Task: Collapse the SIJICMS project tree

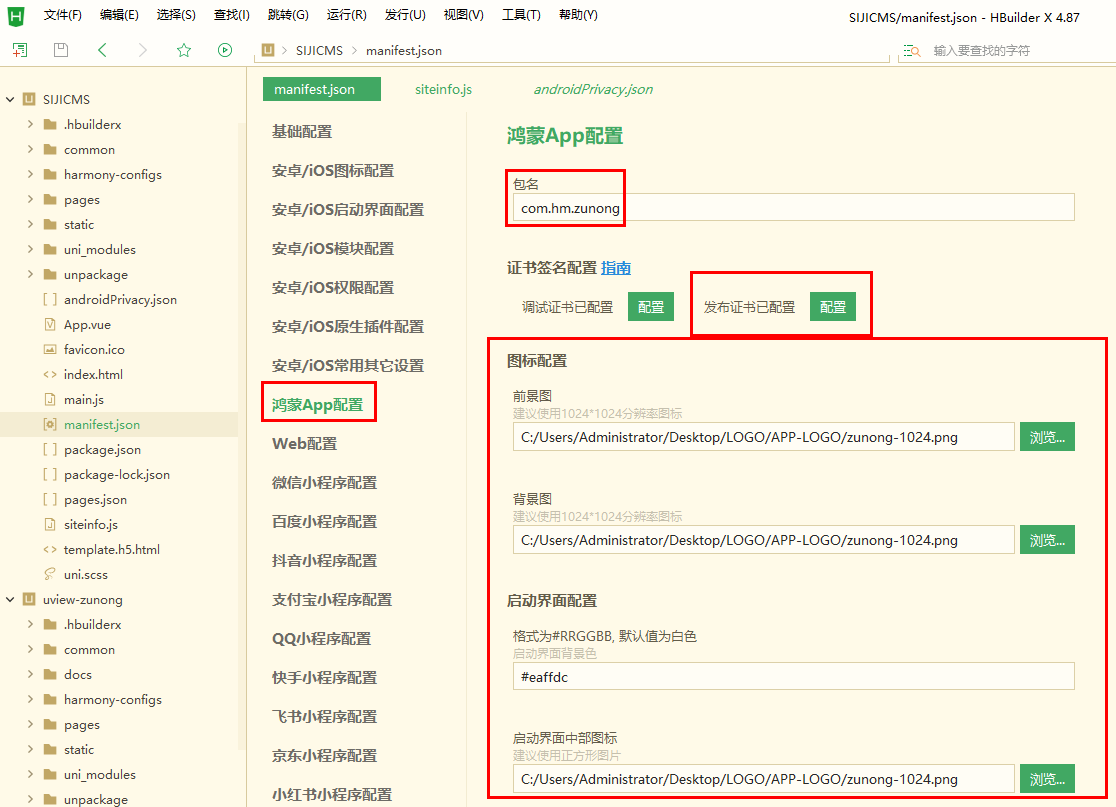Action: click(x=10, y=100)
